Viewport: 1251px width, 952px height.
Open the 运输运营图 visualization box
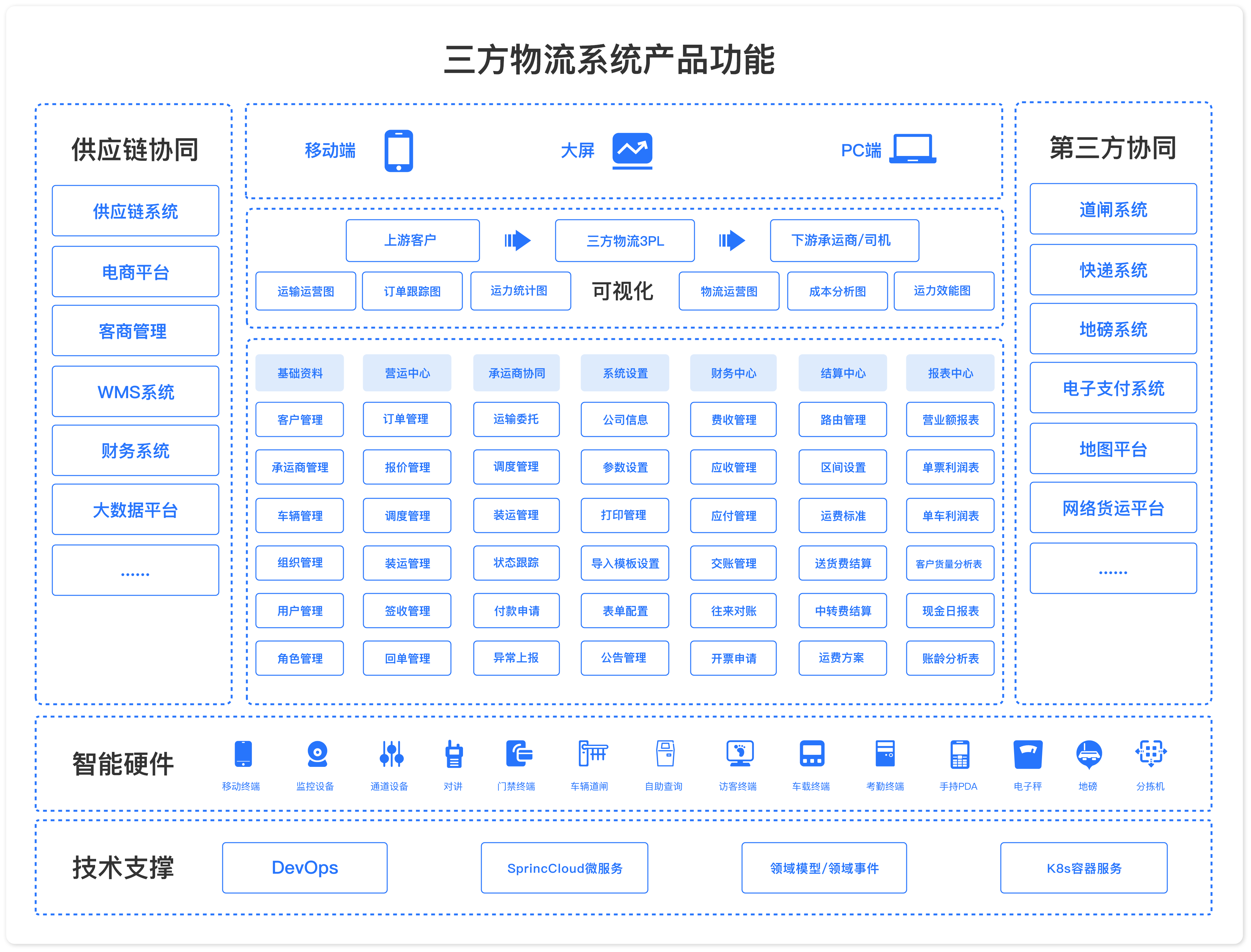click(305, 291)
